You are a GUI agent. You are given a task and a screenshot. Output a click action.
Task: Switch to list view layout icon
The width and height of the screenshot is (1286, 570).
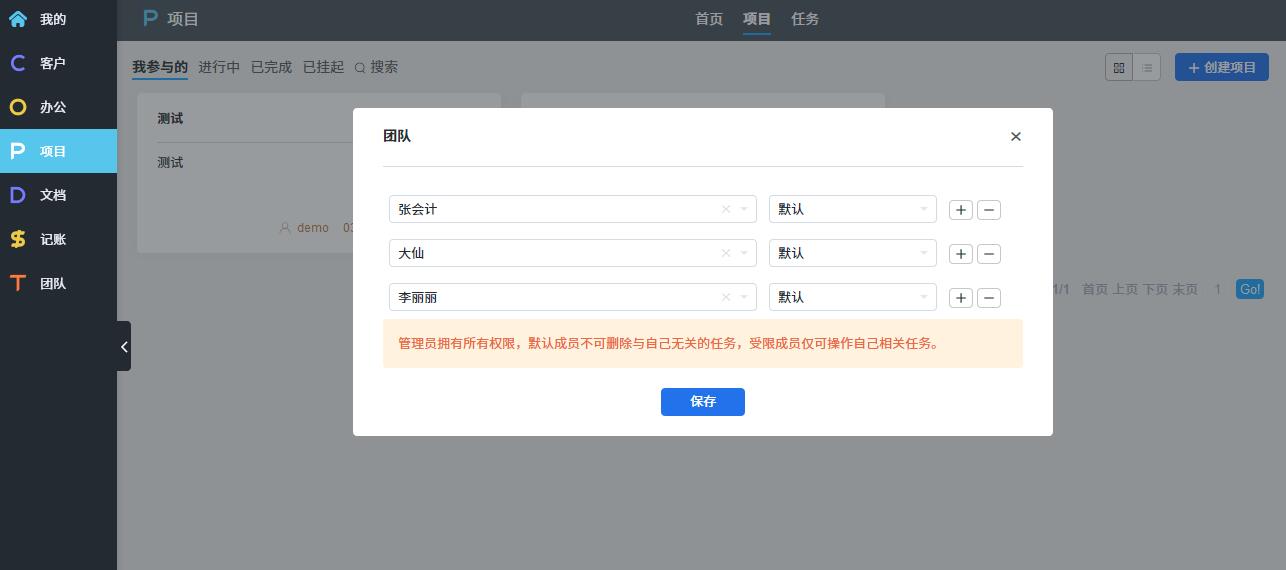coord(1147,68)
